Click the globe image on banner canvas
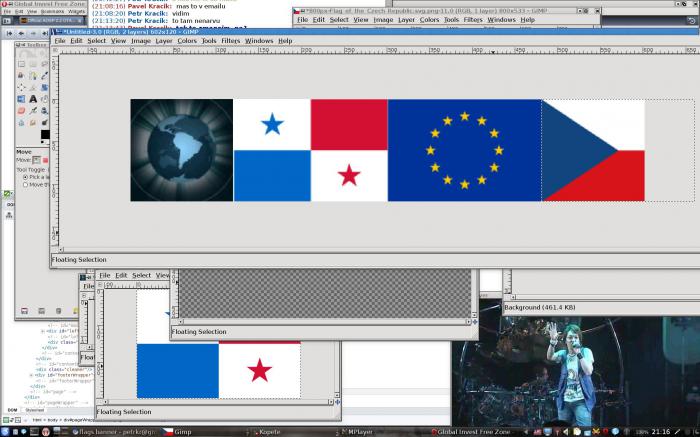Image resolution: width=700 pixels, height=437 pixels. pyautogui.click(x=182, y=150)
